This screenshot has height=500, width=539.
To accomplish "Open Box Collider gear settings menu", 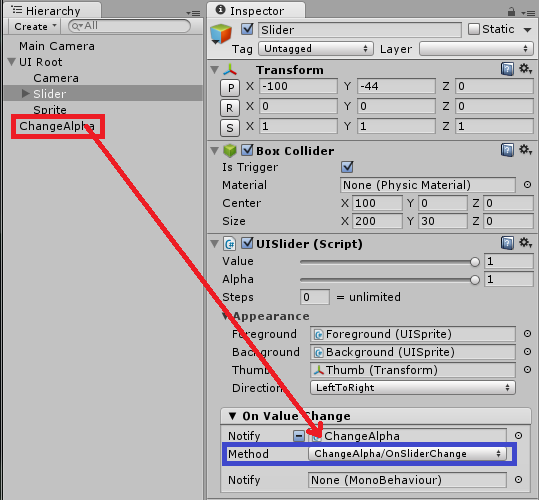I will click(x=526, y=150).
